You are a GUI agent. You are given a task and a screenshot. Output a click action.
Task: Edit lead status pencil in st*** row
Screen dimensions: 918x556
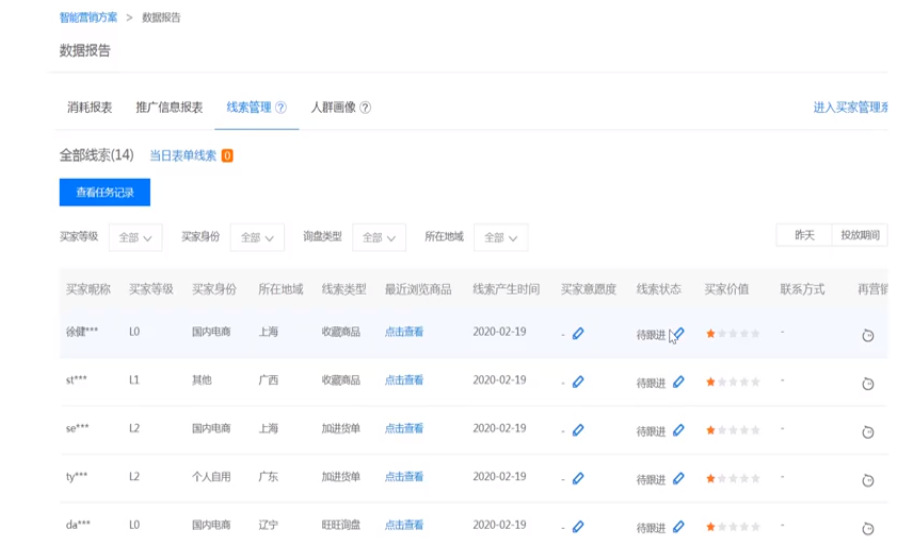pos(679,382)
